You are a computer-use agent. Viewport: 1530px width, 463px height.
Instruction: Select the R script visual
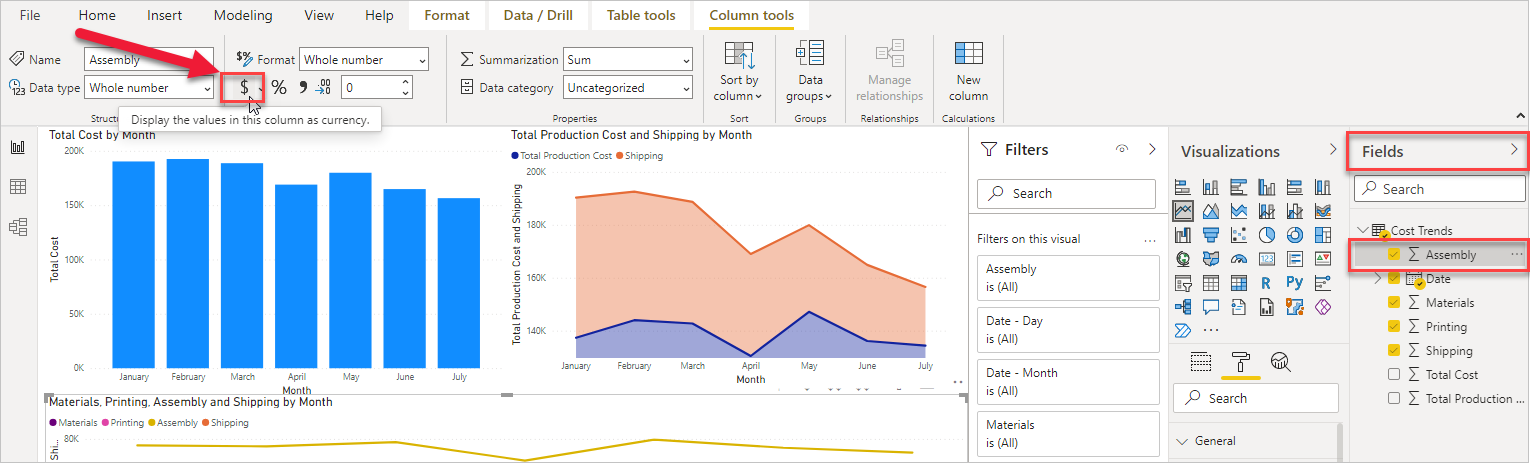coord(1267,283)
